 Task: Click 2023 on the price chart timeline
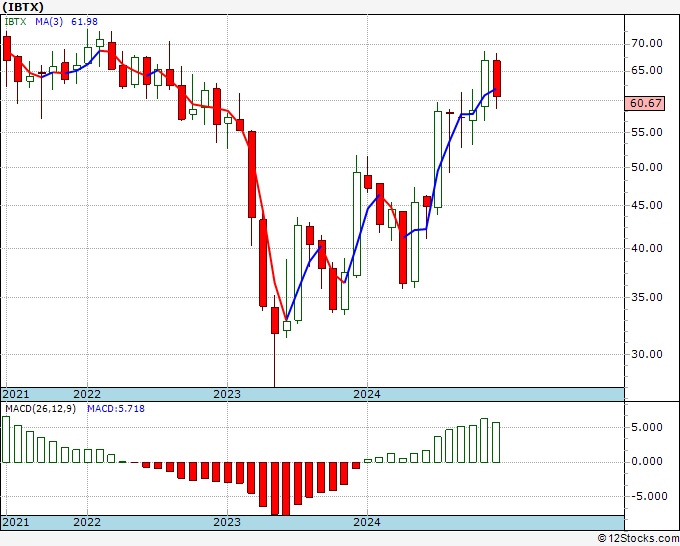point(227,394)
